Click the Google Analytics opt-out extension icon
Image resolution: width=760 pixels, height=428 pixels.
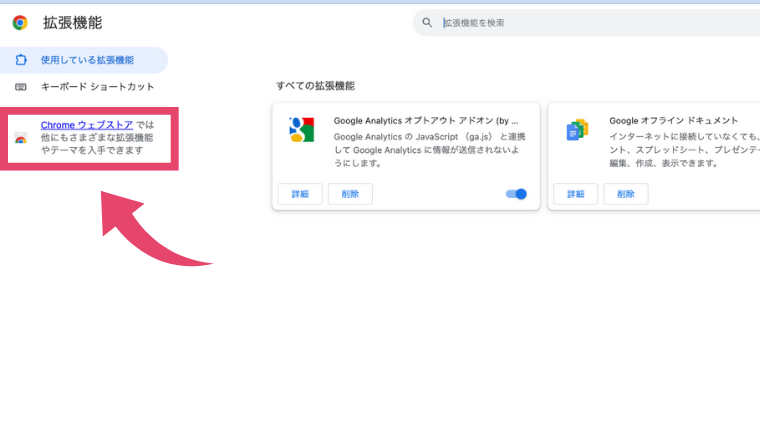(x=301, y=129)
